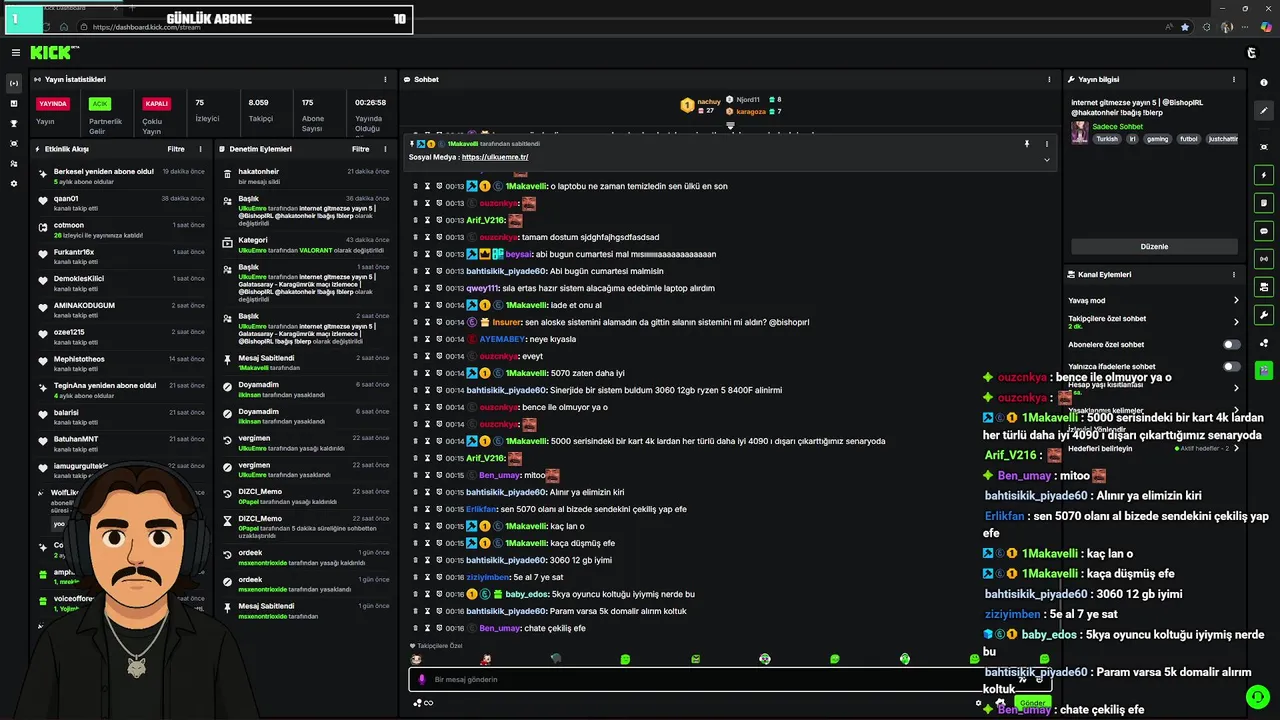Click the filled green icon in right toolbar
1280x720 pixels.
(x=1264, y=371)
